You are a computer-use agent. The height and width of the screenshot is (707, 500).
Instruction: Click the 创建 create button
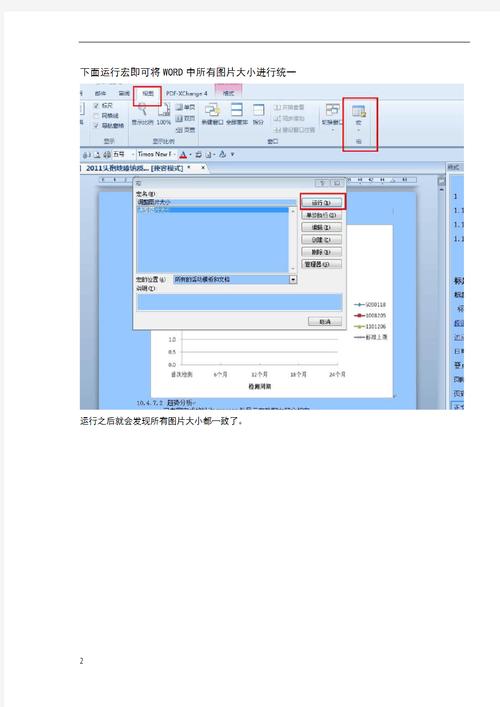[321, 239]
